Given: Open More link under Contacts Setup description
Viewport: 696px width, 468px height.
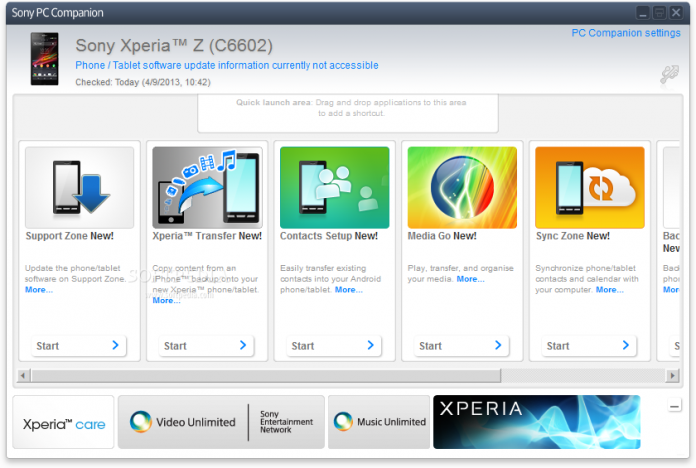Looking at the screenshot, I should [348, 290].
